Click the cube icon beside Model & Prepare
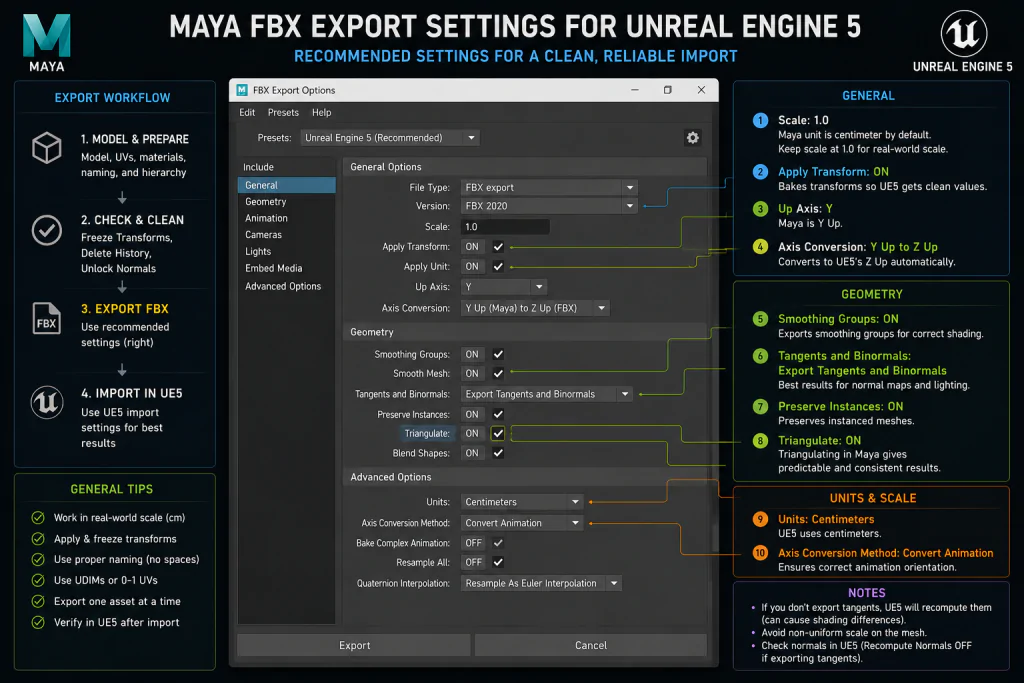The height and width of the screenshot is (683, 1024). pos(47,148)
